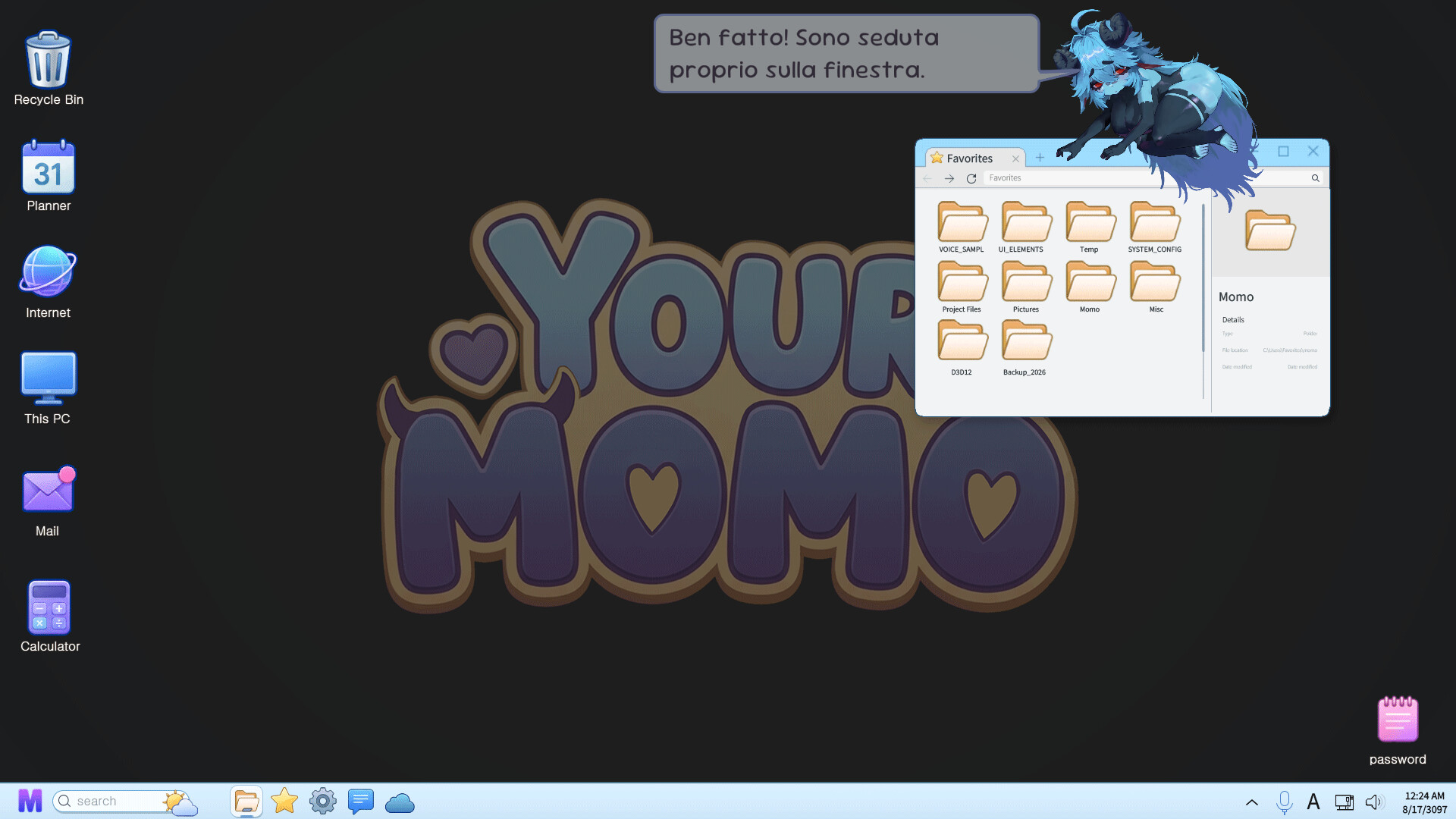Viewport: 1456px width, 819px height.
Task: Open the Planner calendar icon
Action: point(49,176)
